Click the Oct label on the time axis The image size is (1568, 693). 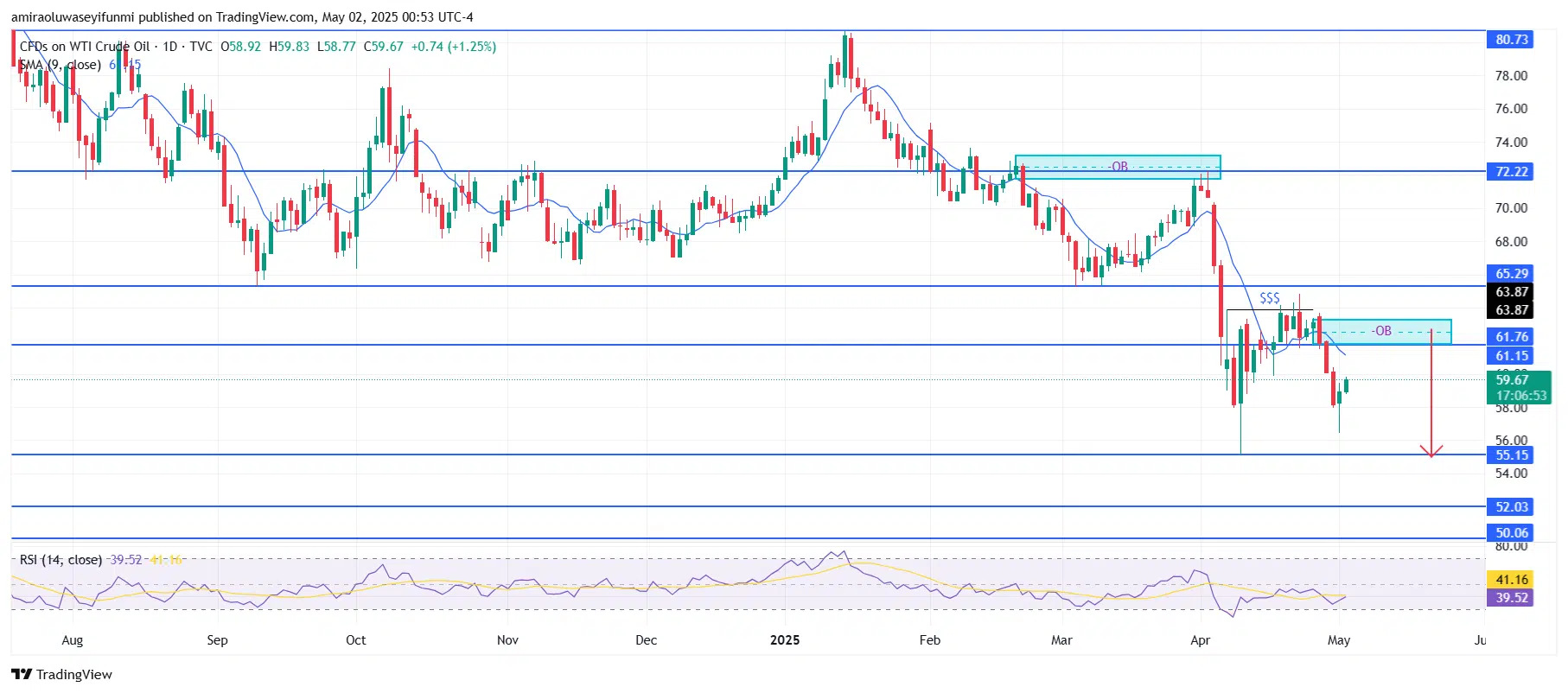(355, 640)
